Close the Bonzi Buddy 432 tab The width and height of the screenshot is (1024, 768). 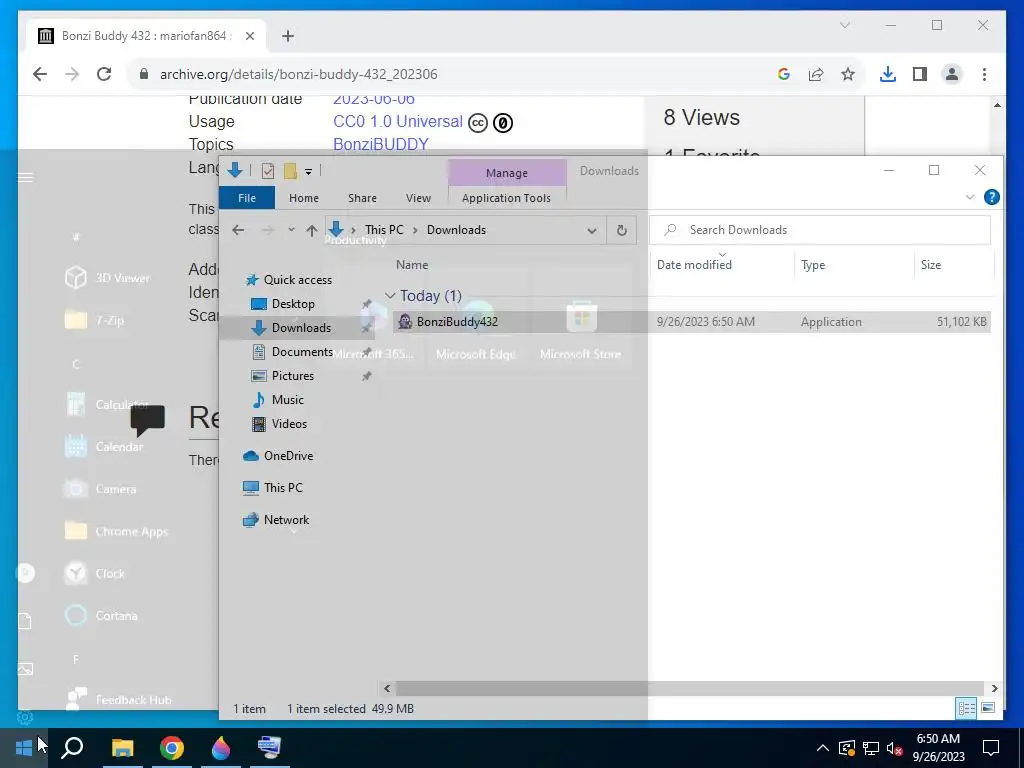coord(249,36)
